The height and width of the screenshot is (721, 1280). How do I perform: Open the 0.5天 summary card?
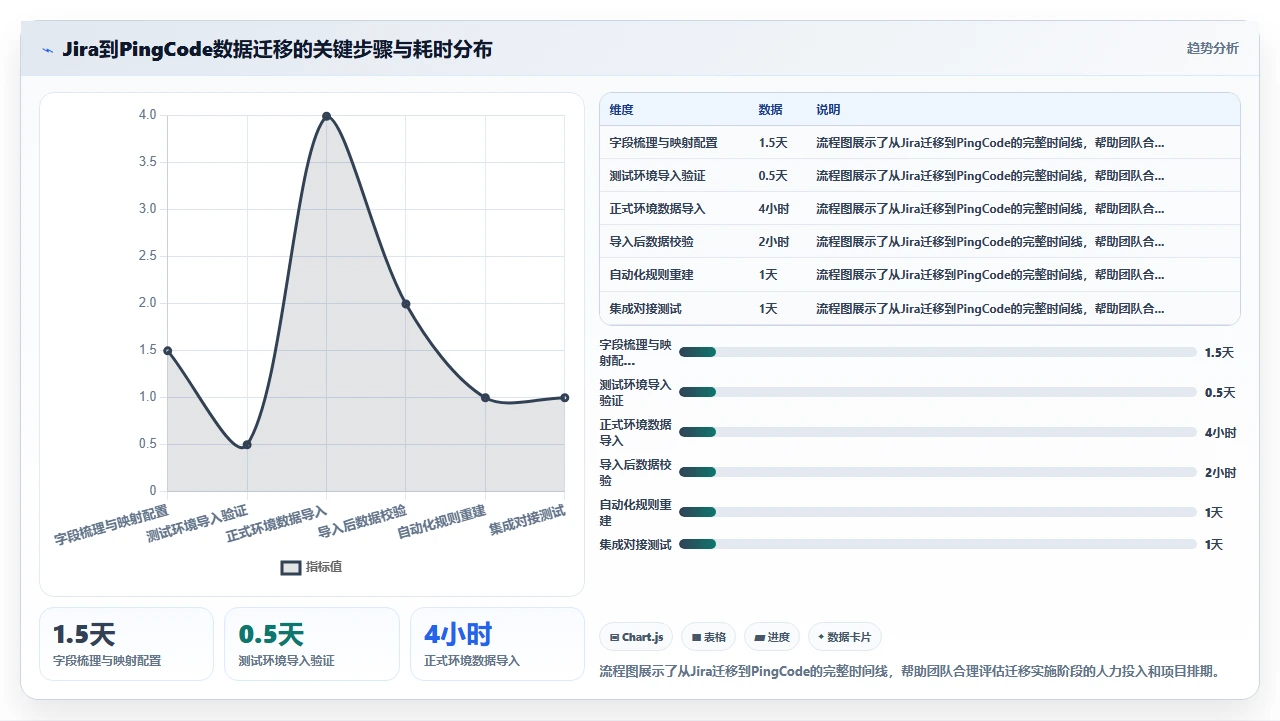(x=312, y=644)
